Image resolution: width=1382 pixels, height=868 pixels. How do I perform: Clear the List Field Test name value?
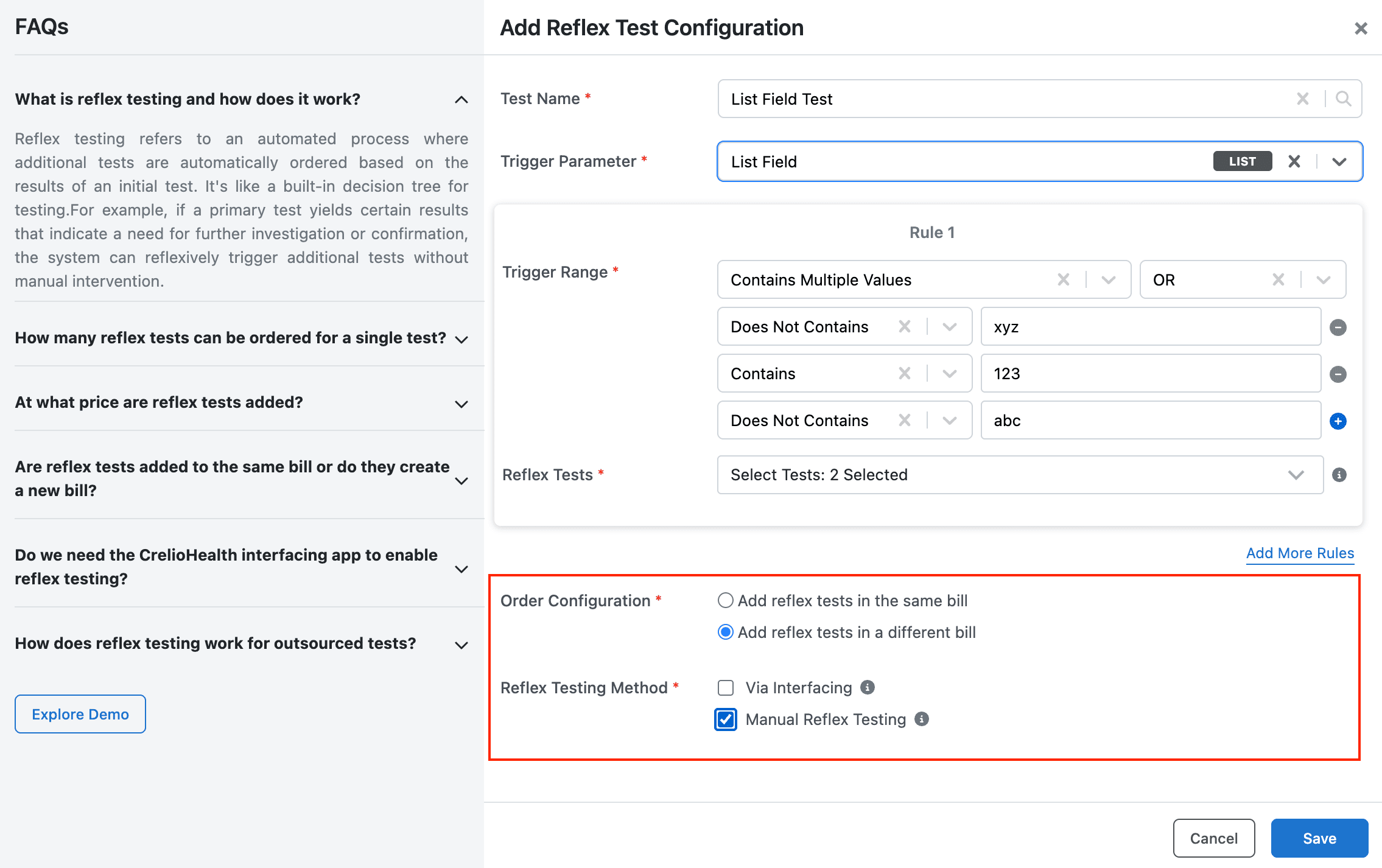point(1302,99)
